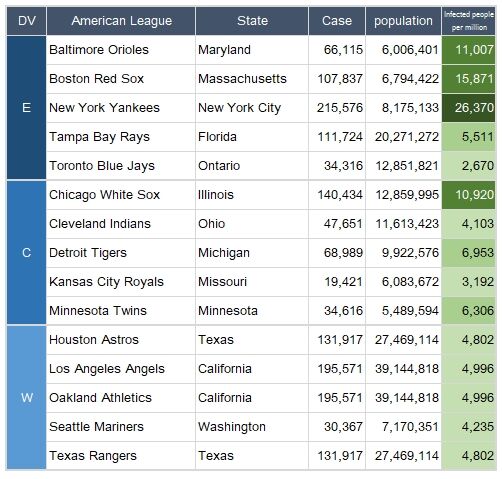The width and height of the screenshot is (502, 479).
Task: Click the 10,920 per million cell
Action: [x=469, y=195]
